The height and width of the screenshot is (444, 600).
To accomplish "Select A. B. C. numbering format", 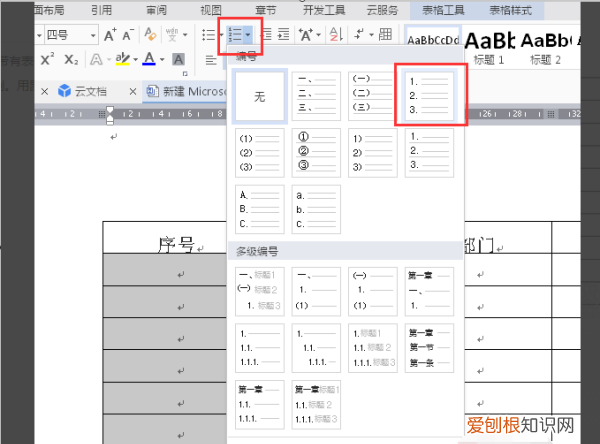I will click(x=259, y=209).
